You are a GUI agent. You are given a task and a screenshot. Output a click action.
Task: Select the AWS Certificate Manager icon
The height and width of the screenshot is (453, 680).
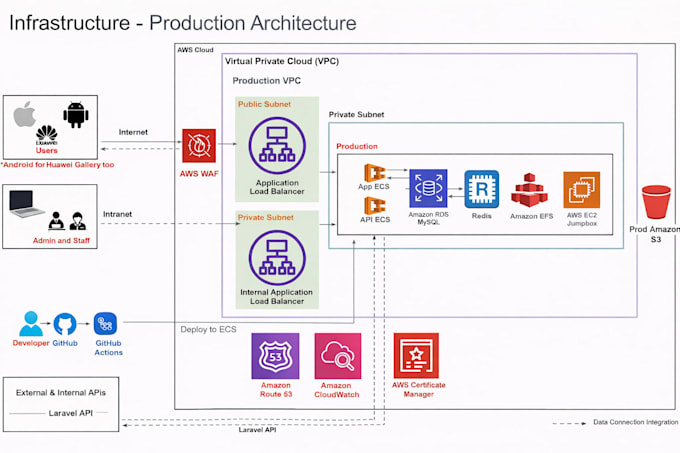pyautogui.click(x=416, y=355)
